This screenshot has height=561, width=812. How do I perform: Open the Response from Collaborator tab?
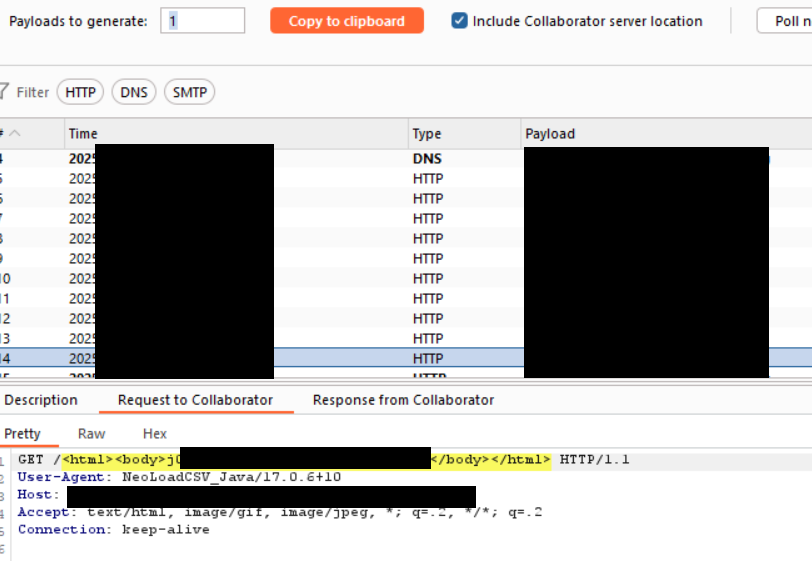[x=403, y=400]
